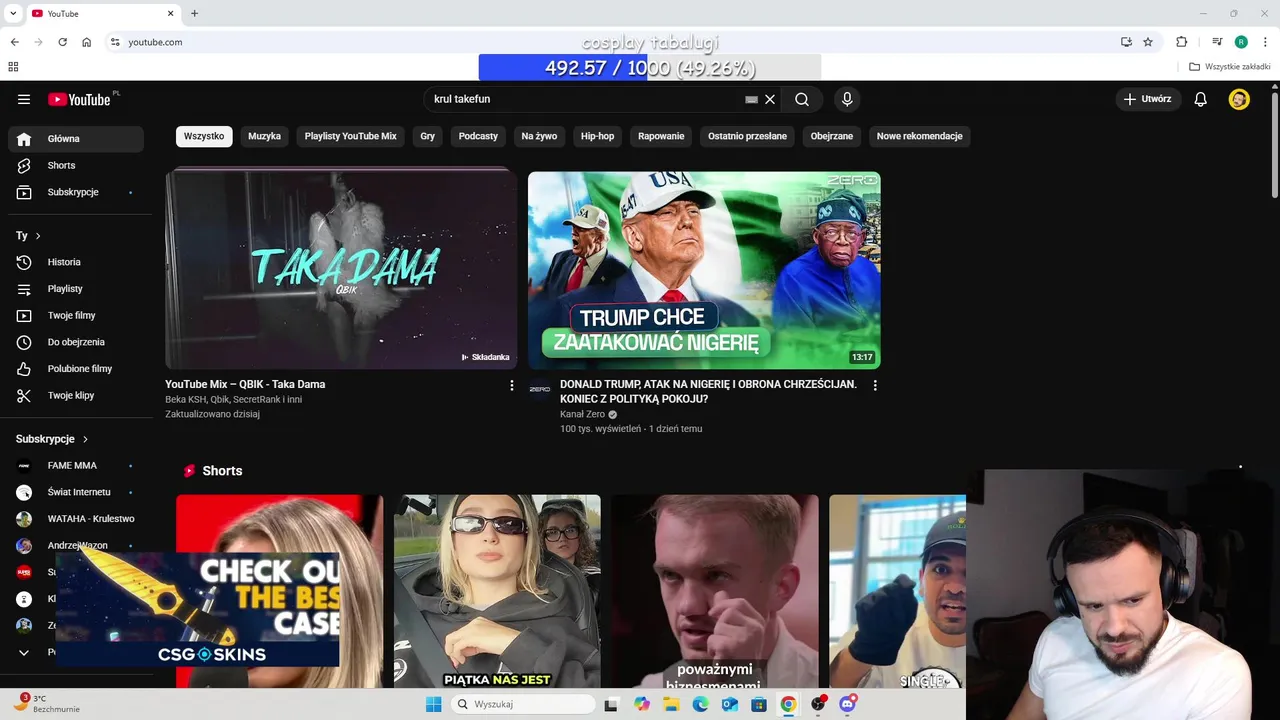Clear the search text with the X
Image resolution: width=1280 pixels, height=720 pixels.
click(770, 99)
